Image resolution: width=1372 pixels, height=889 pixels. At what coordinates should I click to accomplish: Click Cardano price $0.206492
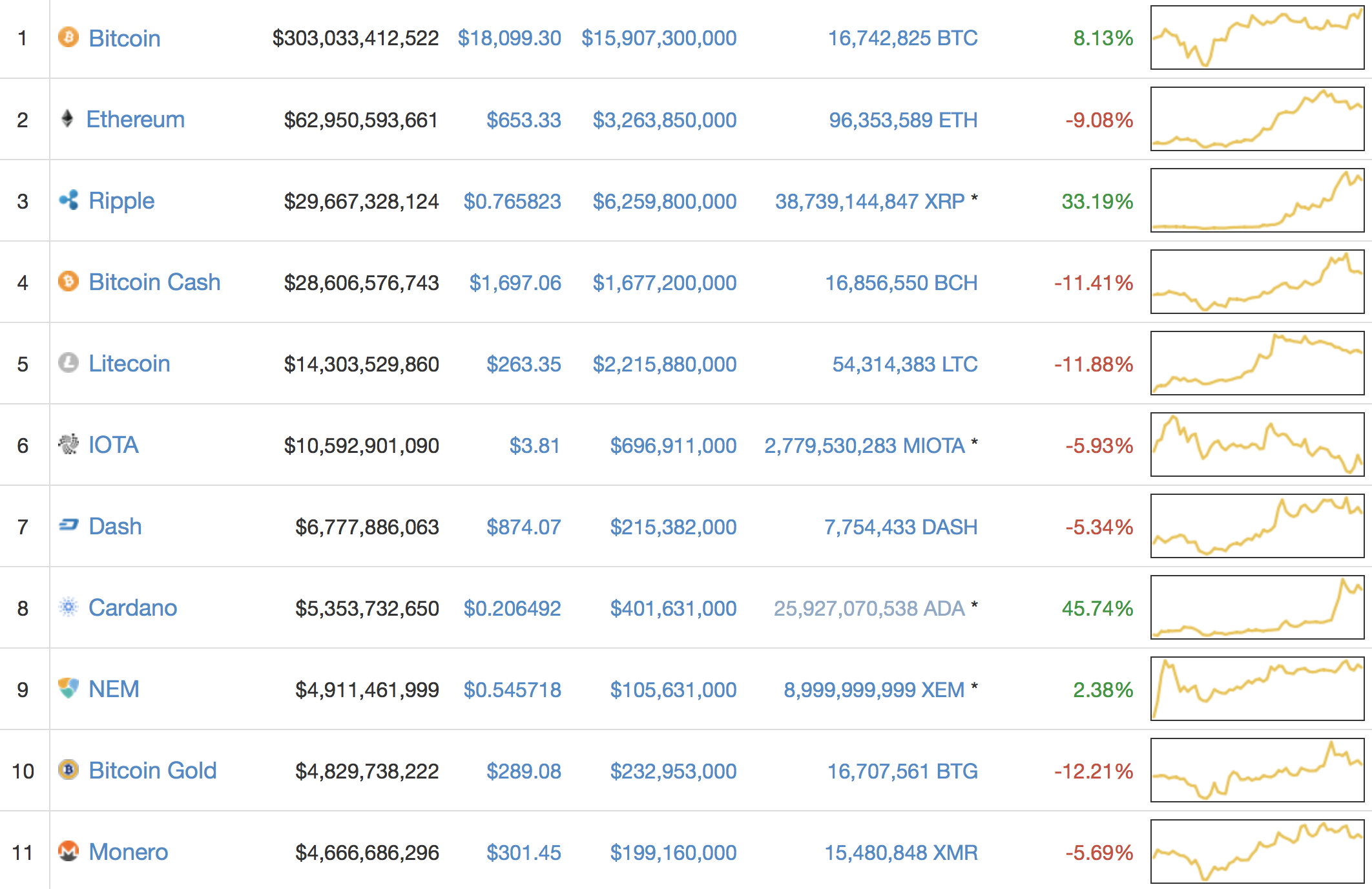[513, 608]
